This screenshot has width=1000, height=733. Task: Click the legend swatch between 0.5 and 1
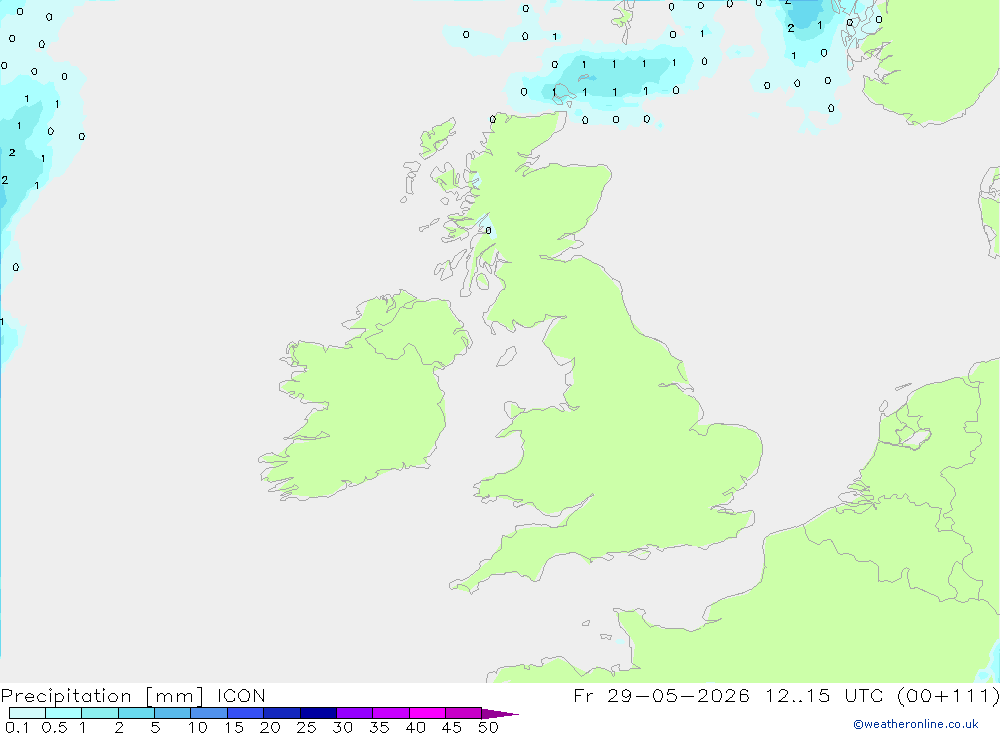click(x=64, y=713)
